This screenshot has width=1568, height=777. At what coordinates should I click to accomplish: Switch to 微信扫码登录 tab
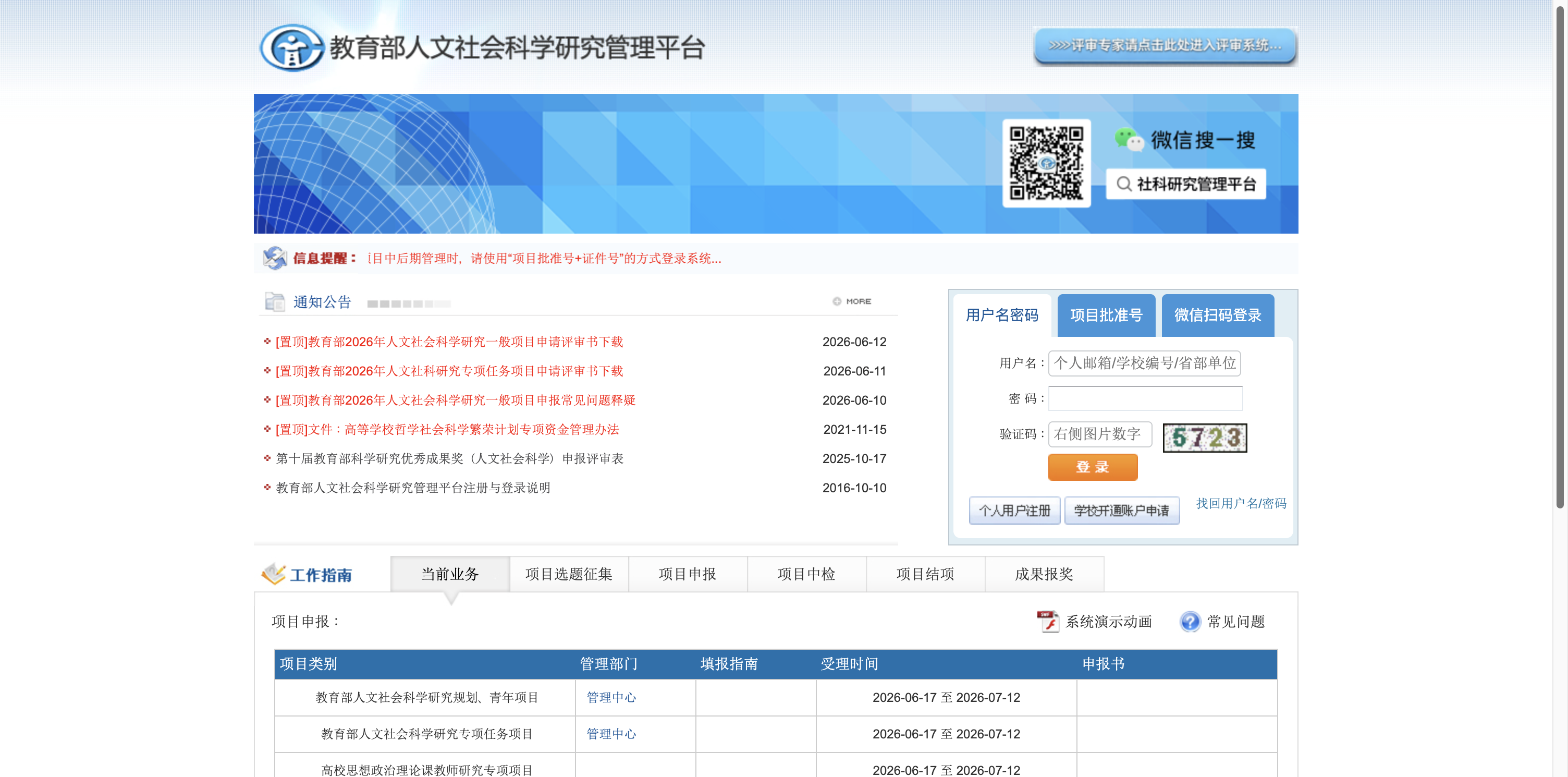click(x=1217, y=315)
